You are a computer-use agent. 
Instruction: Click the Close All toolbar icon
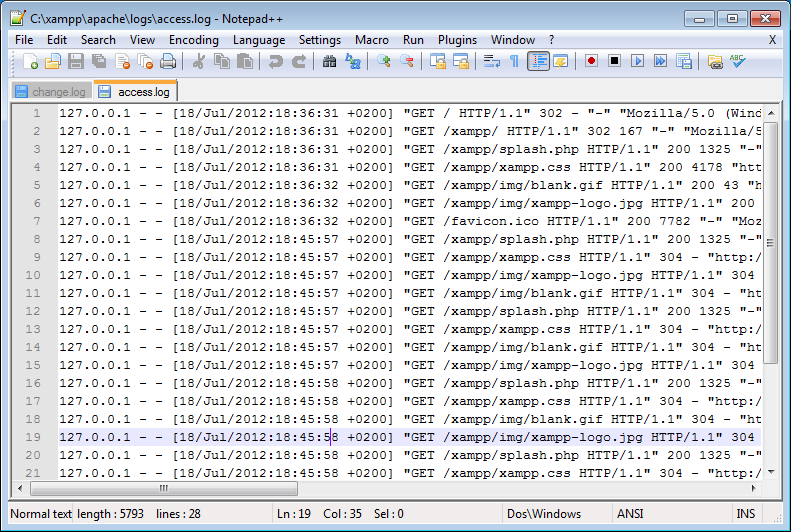point(145,62)
